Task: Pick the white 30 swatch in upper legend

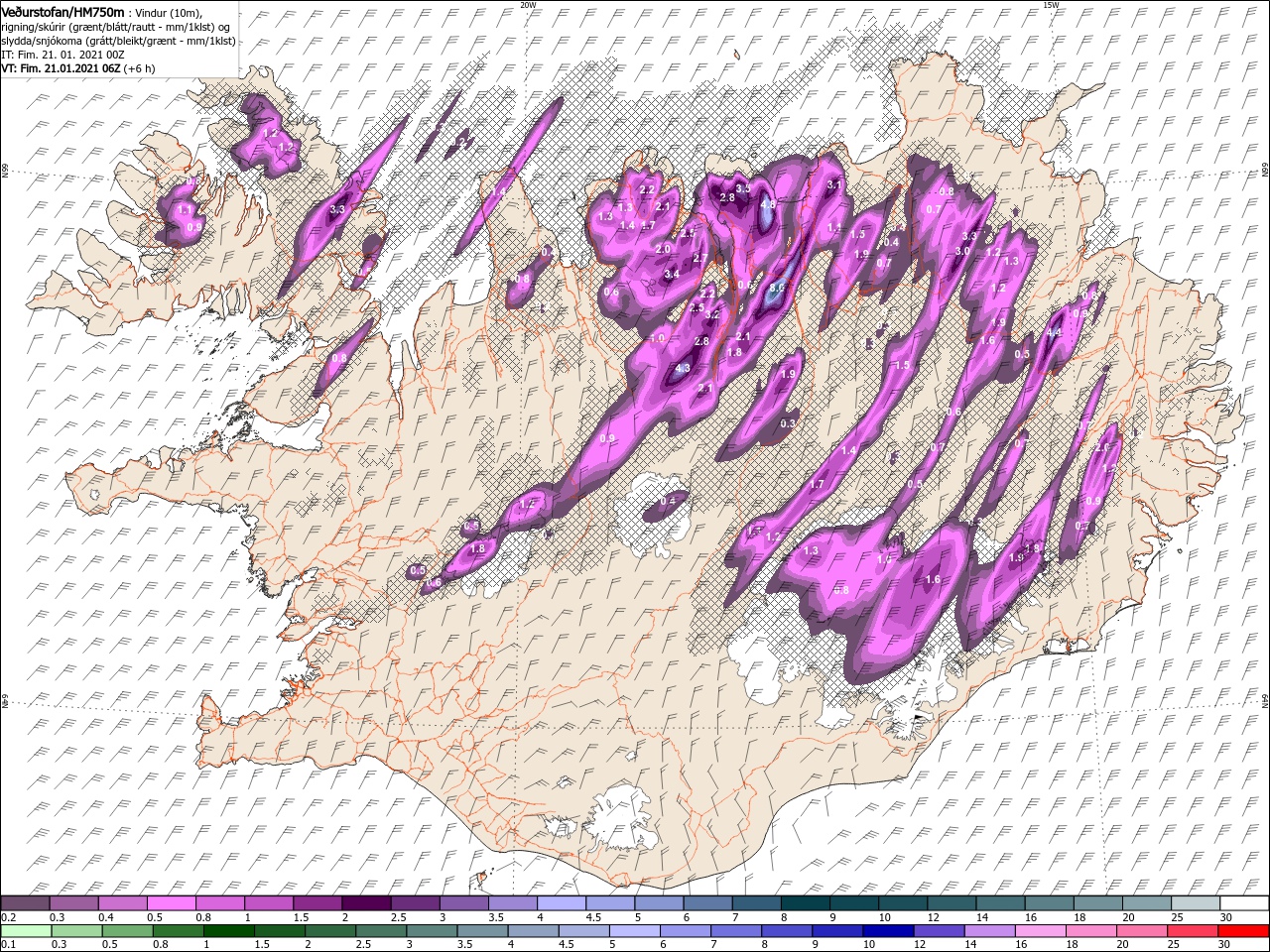Action: (x=1244, y=902)
